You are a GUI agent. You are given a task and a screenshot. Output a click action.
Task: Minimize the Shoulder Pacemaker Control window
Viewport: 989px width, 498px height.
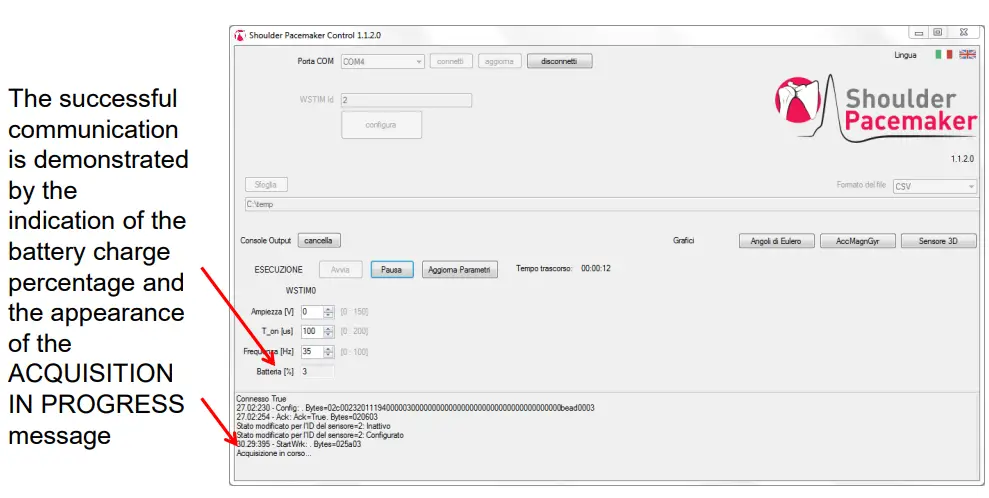(x=920, y=33)
